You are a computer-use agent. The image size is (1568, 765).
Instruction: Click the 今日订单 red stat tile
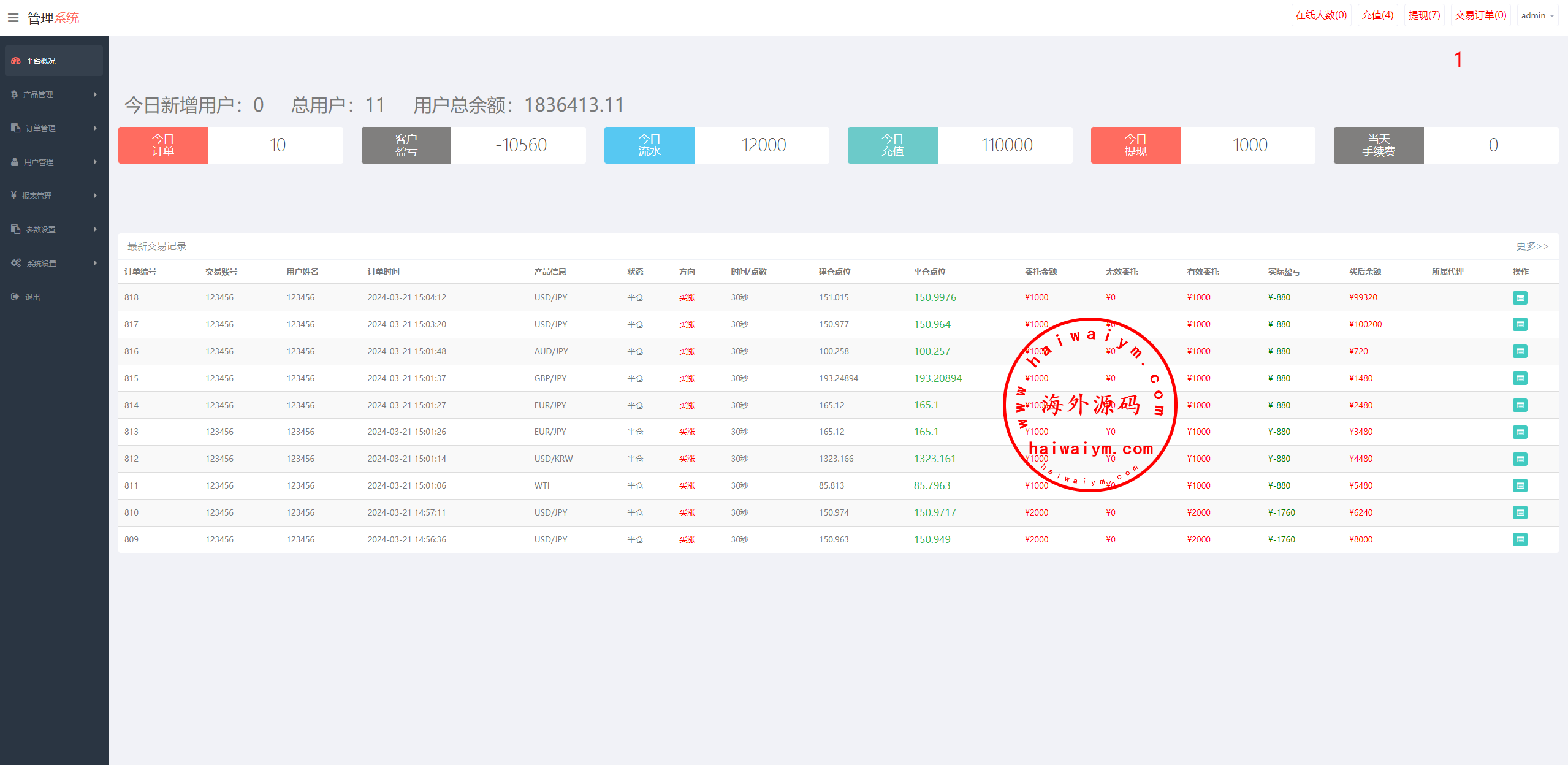pyautogui.click(x=163, y=145)
